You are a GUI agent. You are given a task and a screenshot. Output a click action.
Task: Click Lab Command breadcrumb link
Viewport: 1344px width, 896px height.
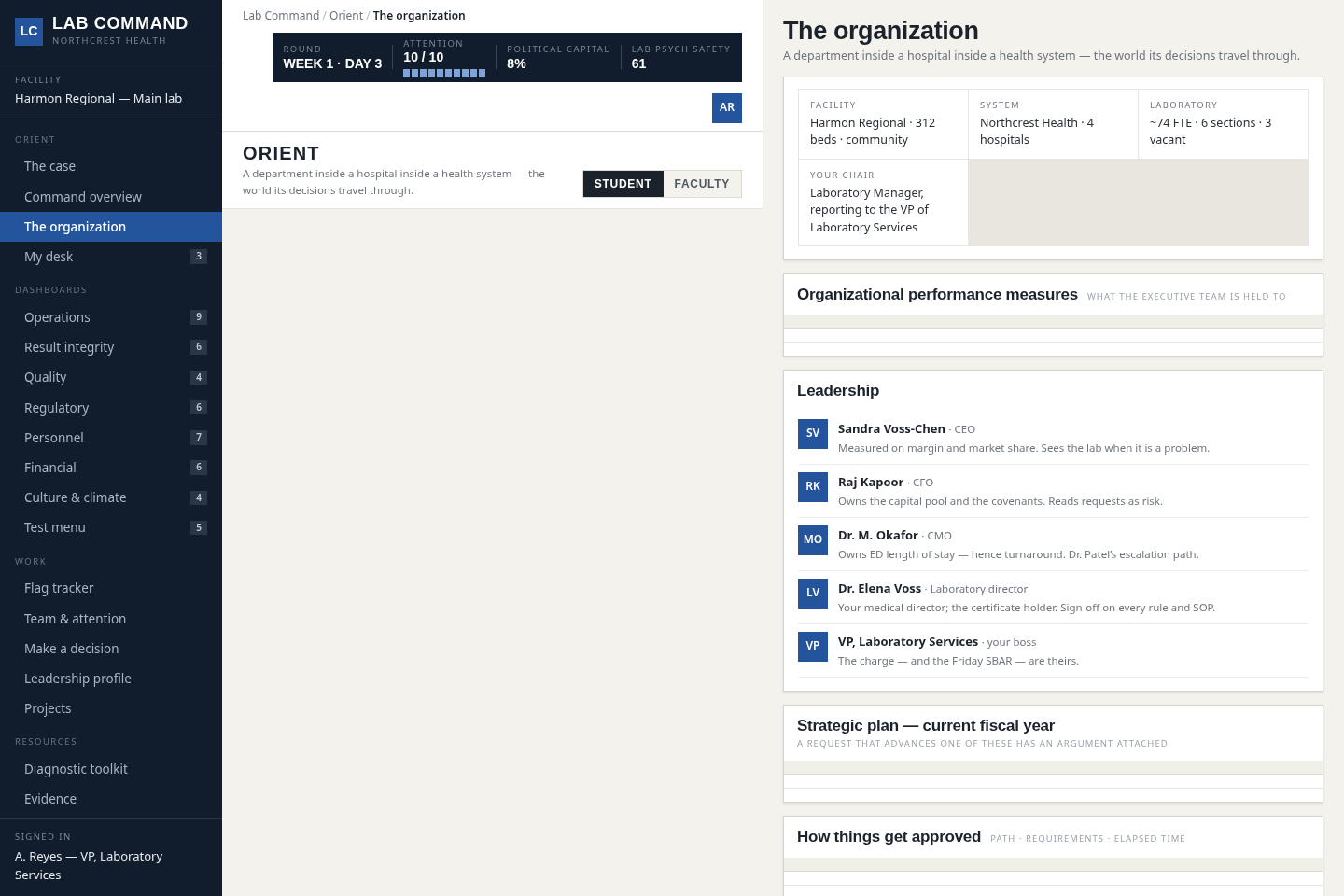click(281, 16)
